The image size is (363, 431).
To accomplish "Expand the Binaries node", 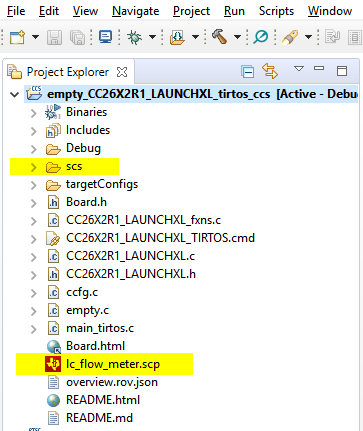I will pyautogui.click(x=33, y=113).
